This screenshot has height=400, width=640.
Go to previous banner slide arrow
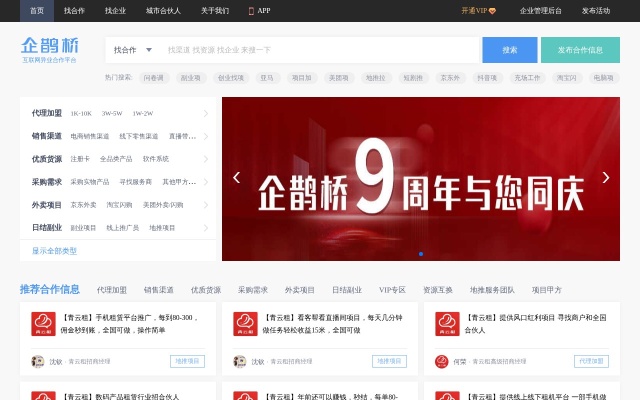237,178
